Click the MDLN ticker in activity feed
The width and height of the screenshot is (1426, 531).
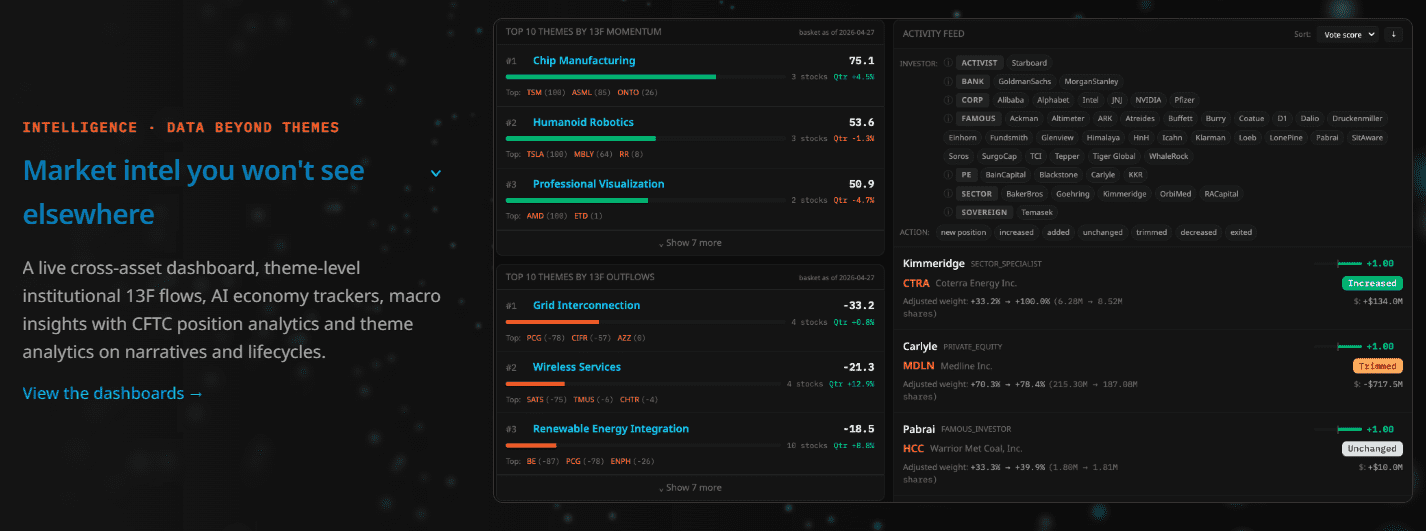(x=918, y=366)
